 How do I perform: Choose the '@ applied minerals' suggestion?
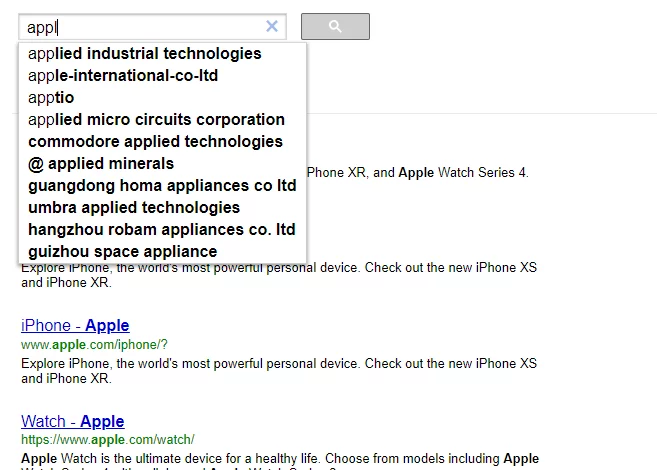101,164
